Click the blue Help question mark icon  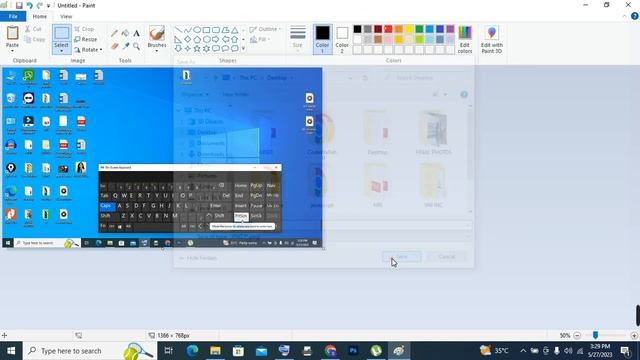pos(635,16)
